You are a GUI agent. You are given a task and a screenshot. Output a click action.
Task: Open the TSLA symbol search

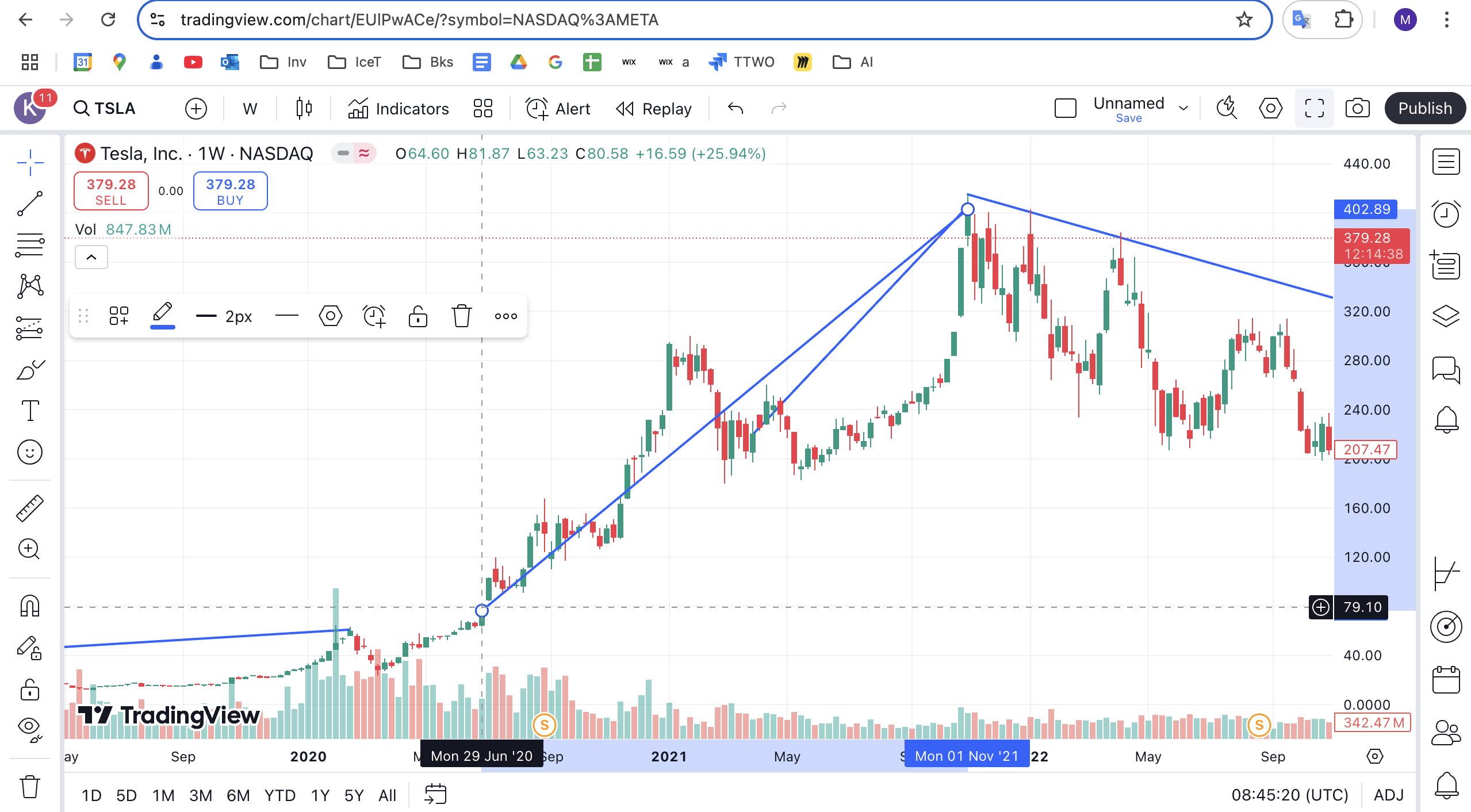105,108
